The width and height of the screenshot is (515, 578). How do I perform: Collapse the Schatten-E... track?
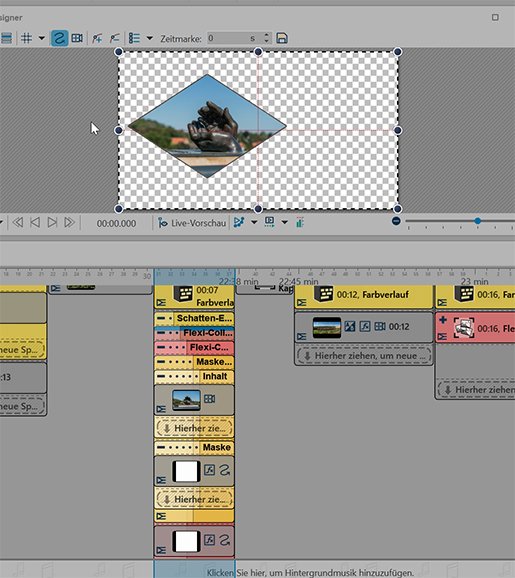coord(161,318)
